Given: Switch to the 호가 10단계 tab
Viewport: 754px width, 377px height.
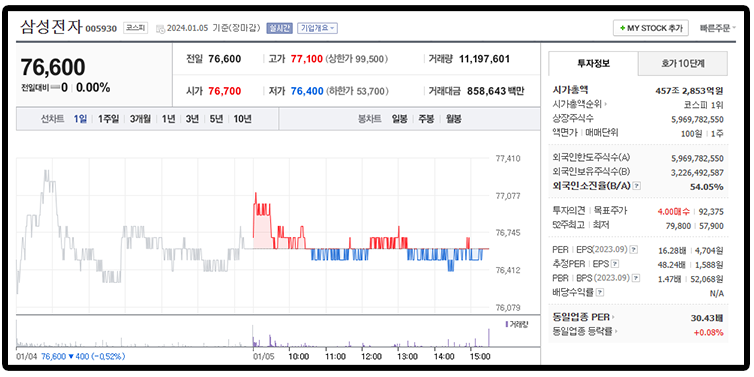Looking at the screenshot, I should tap(683, 63).
